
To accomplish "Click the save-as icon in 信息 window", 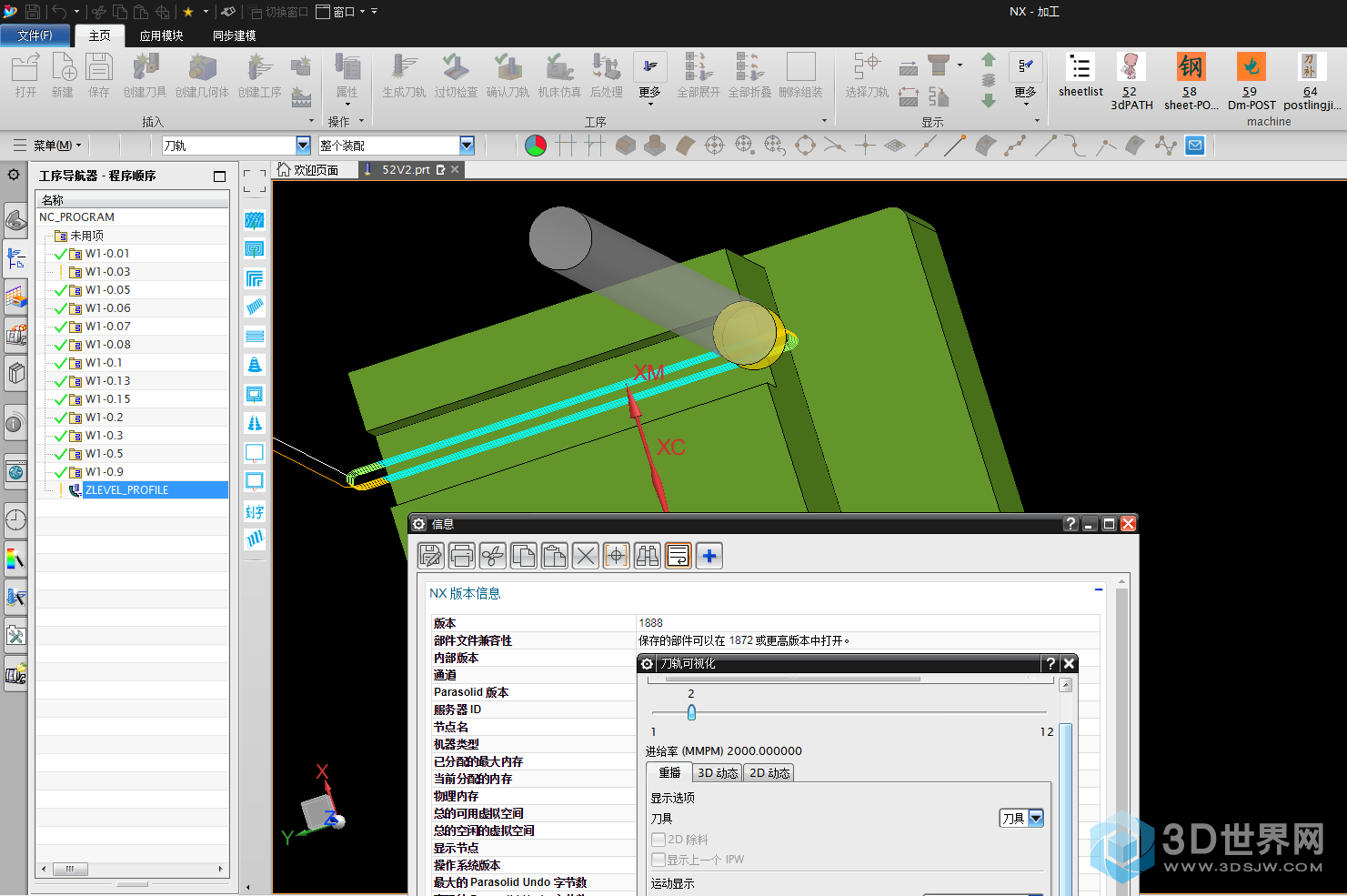I will pos(431,556).
